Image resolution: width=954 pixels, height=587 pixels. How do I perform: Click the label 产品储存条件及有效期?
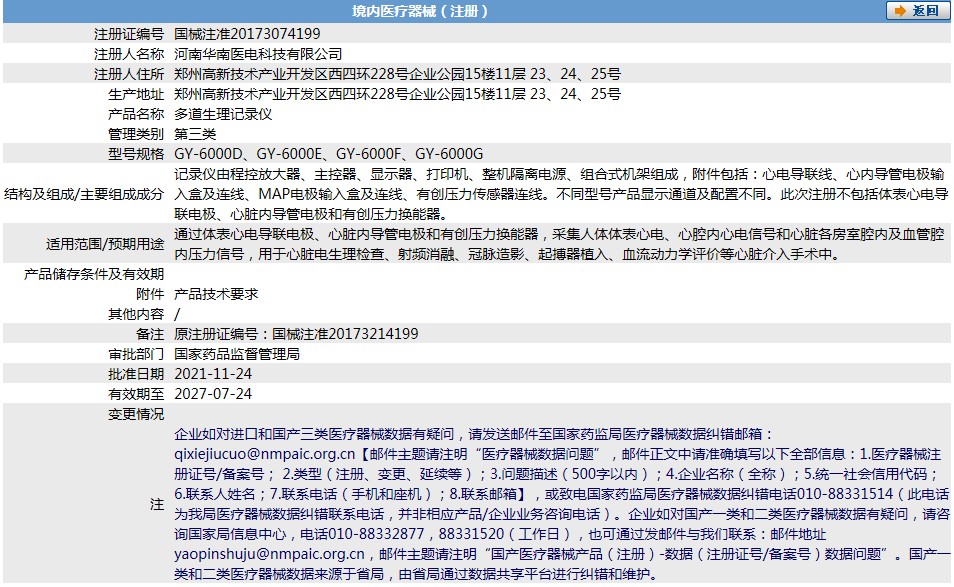(94, 274)
